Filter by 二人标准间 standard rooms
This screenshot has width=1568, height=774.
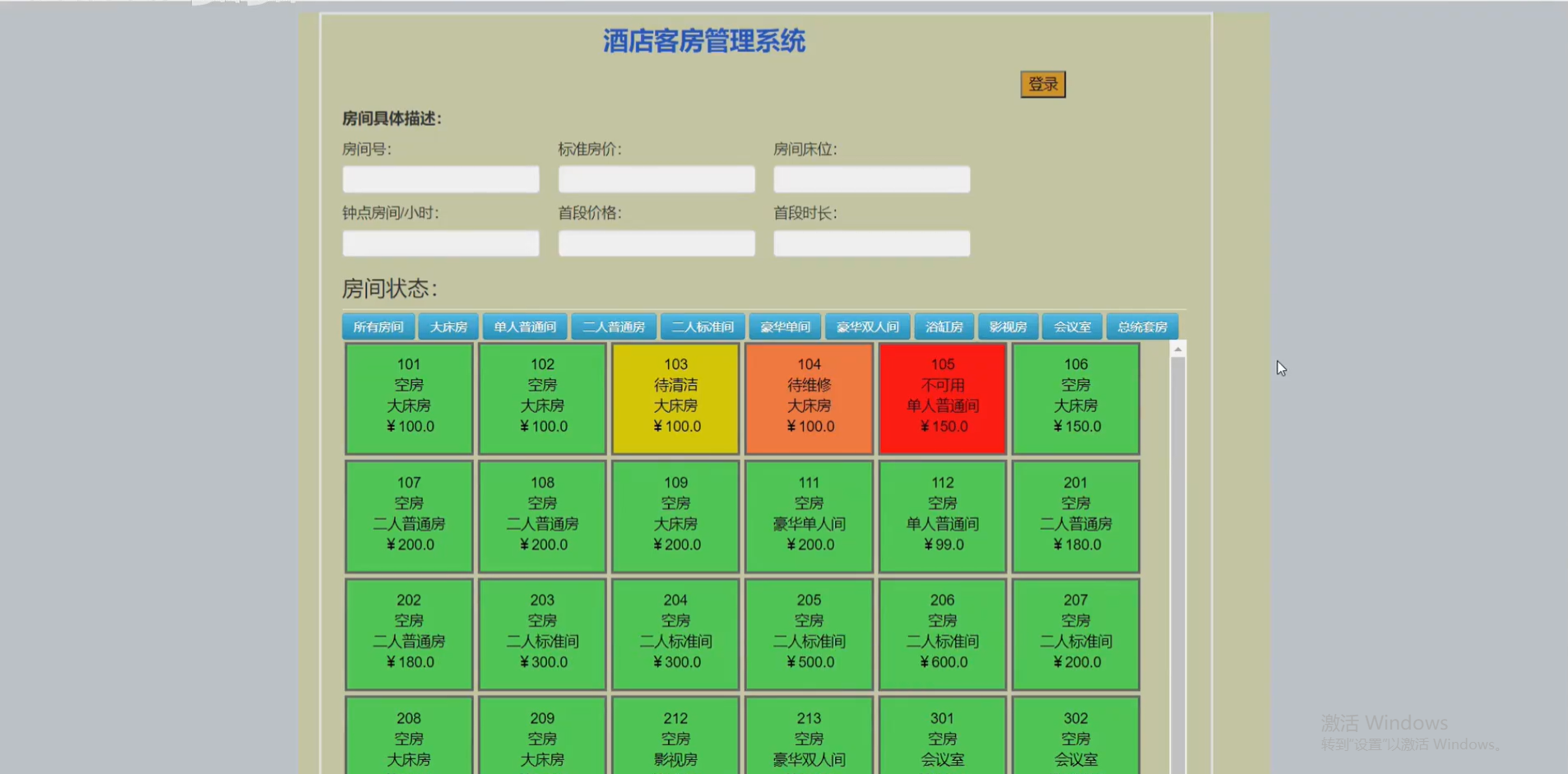(x=702, y=326)
